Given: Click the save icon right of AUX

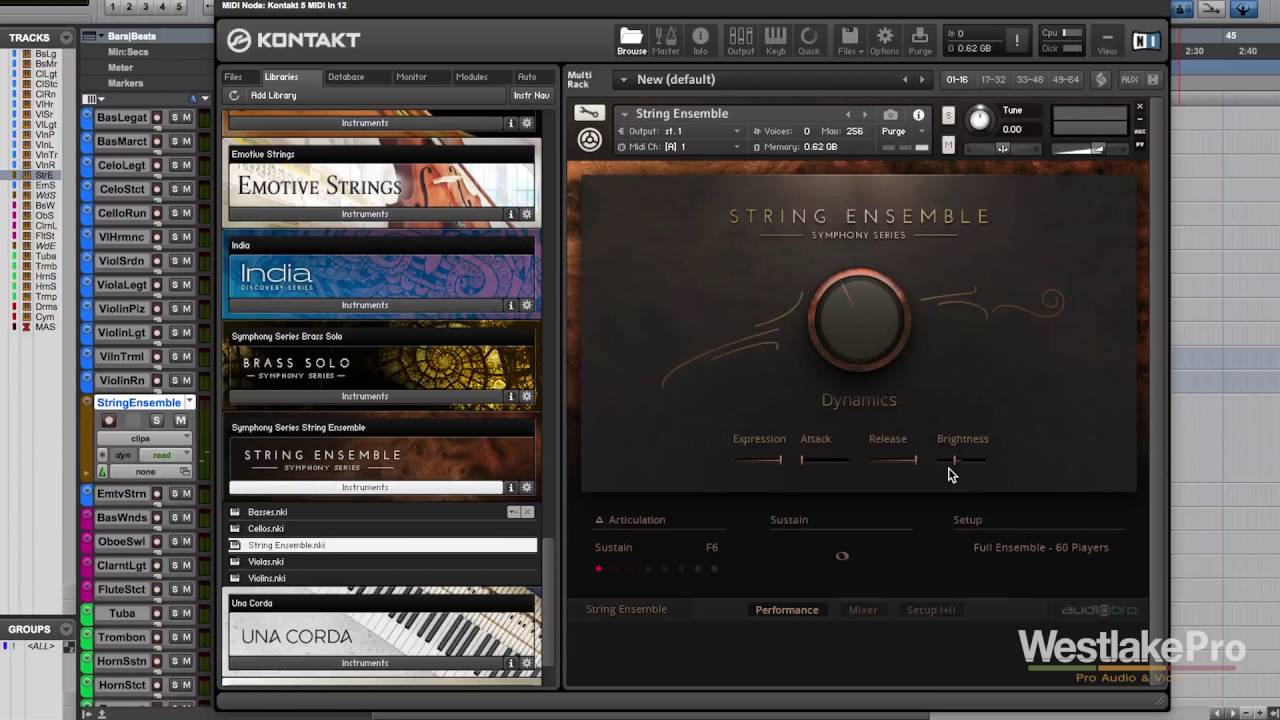Looking at the screenshot, I should point(1152,80).
